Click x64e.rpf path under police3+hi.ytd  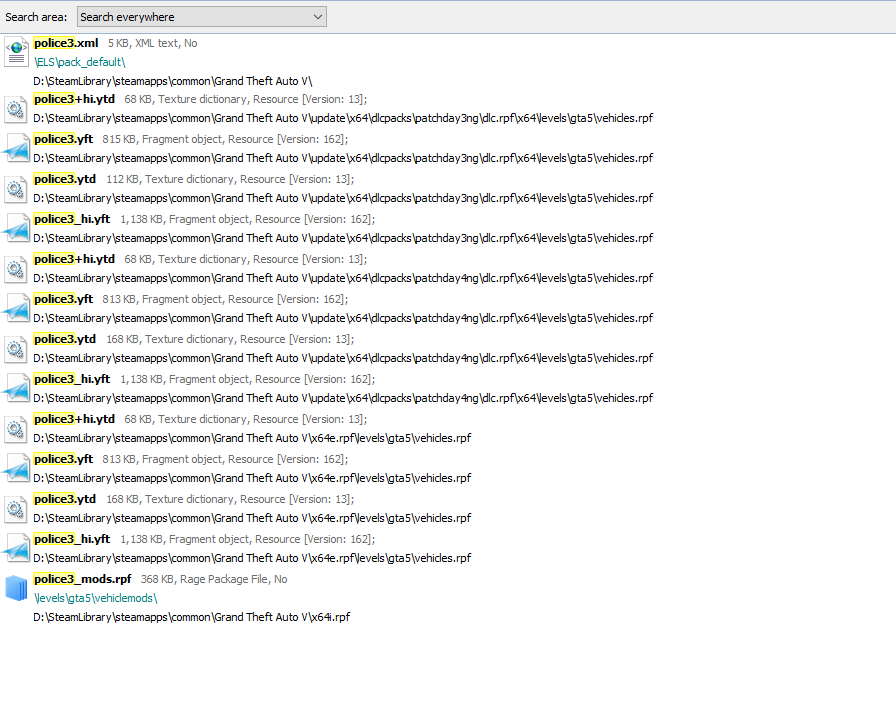(x=252, y=438)
